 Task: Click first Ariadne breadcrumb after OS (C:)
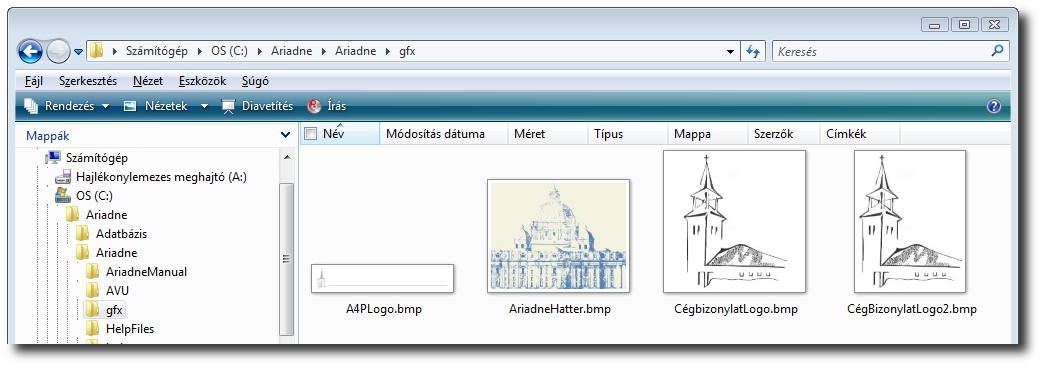click(291, 51)
